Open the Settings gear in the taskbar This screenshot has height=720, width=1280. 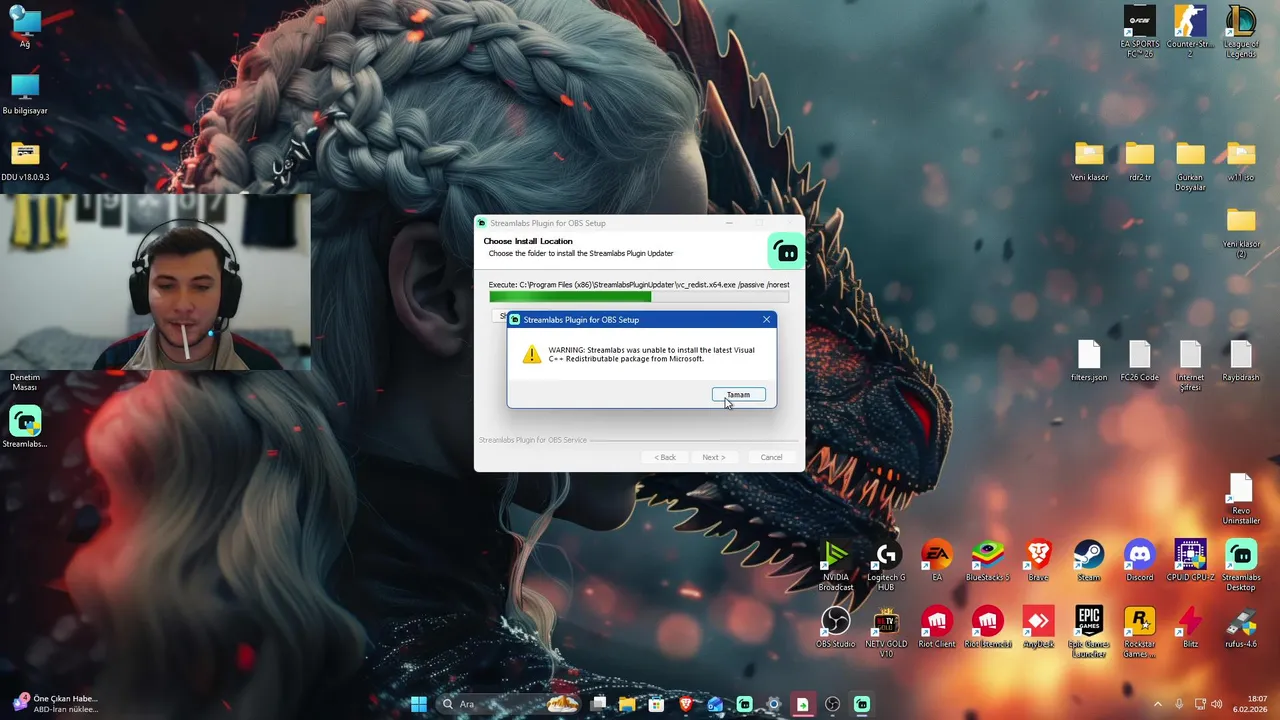(773, 704)
